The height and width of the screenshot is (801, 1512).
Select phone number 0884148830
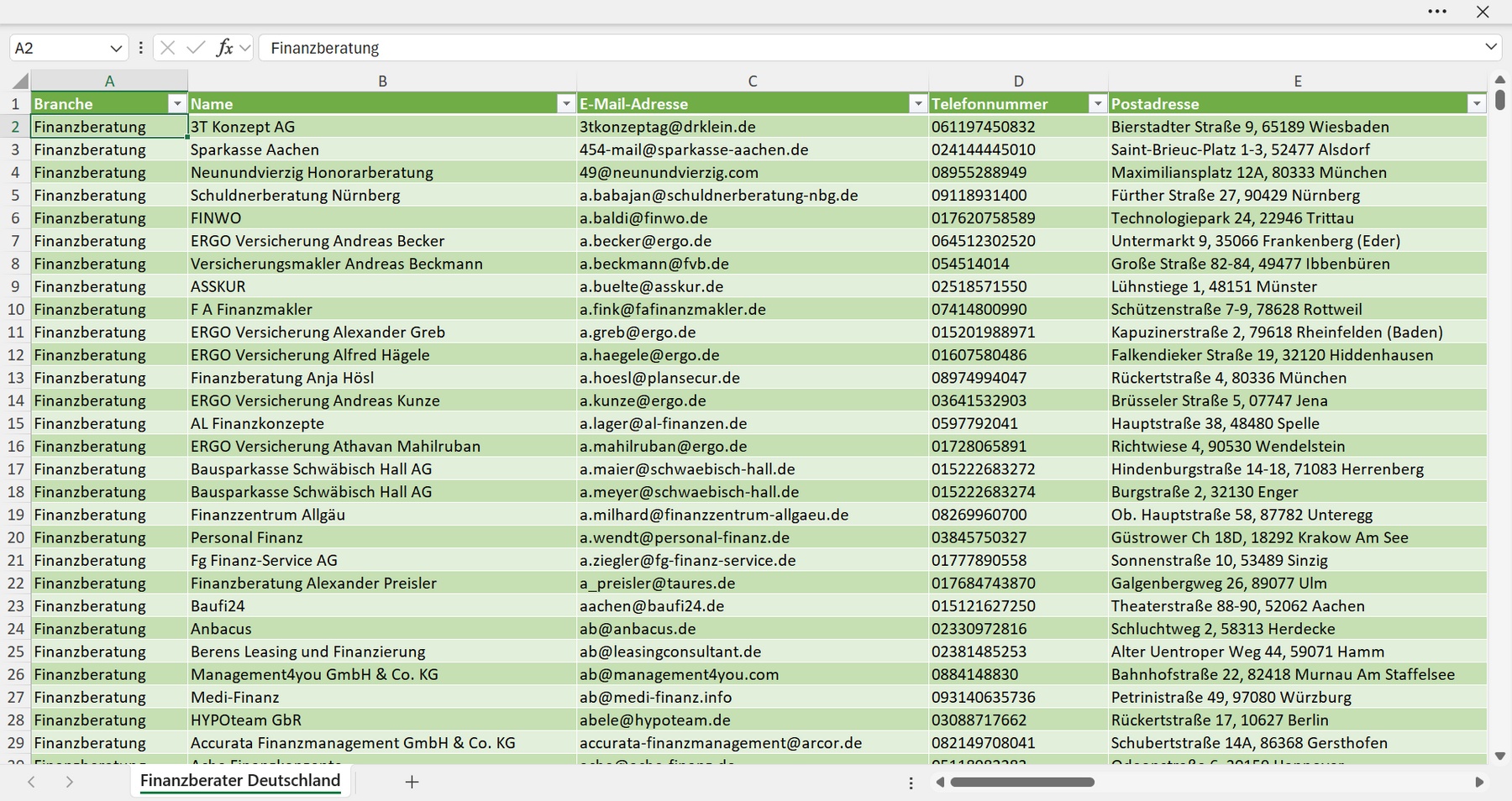(x=1018, y=674)
